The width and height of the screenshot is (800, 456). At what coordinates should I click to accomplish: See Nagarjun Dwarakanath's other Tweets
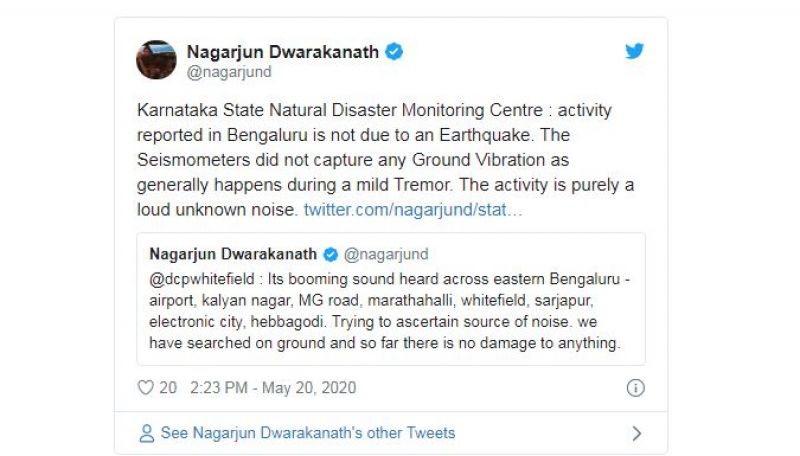pos(308,433)
